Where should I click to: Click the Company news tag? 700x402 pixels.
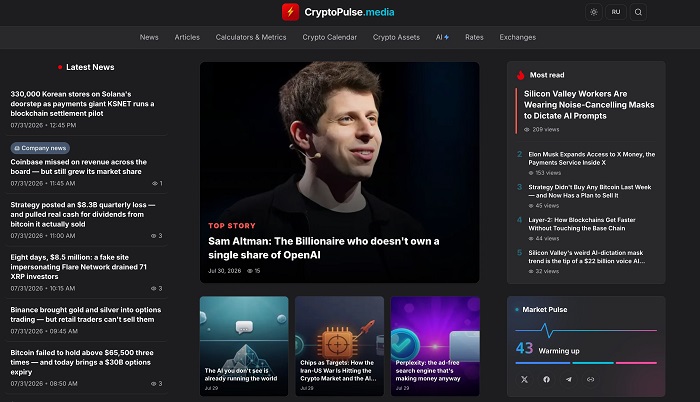(x=40, y=148)
